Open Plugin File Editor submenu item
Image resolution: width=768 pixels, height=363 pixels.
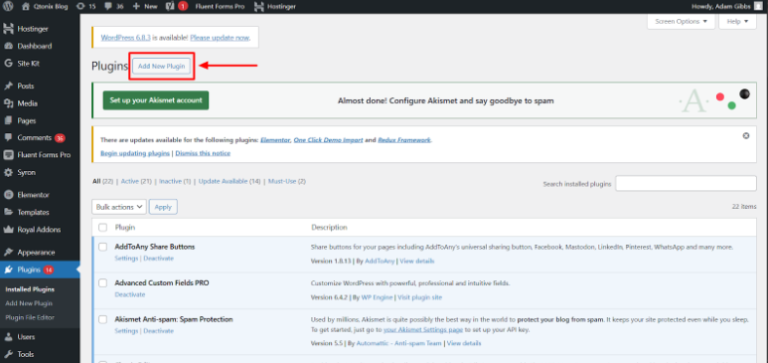30,317
